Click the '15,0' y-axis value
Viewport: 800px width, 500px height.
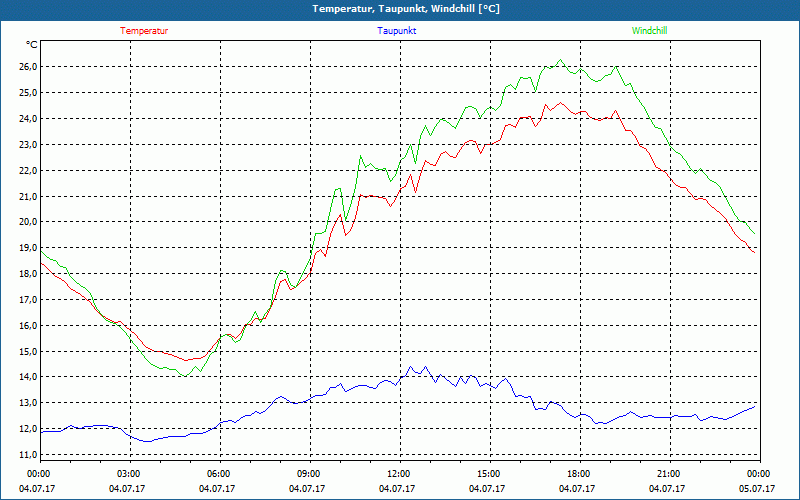click(x=28, y=352)
